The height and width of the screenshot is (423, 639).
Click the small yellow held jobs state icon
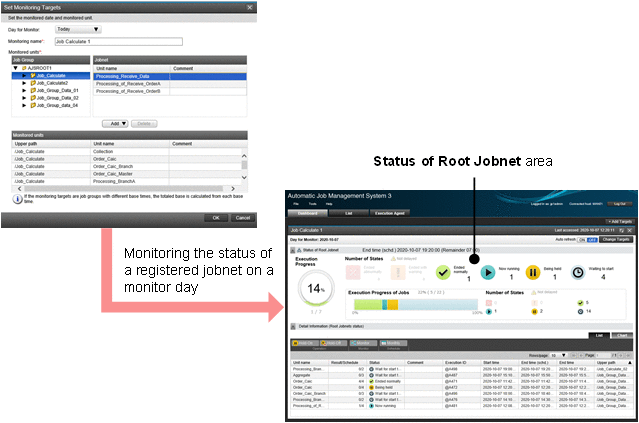click(x=535, y=311)
